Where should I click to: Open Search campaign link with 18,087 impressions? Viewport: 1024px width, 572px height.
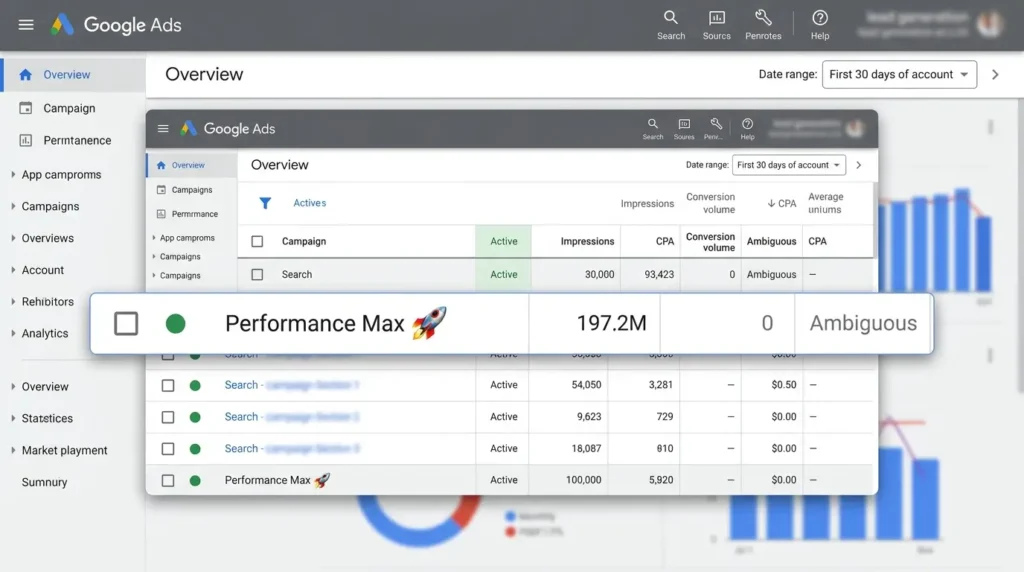292,449
